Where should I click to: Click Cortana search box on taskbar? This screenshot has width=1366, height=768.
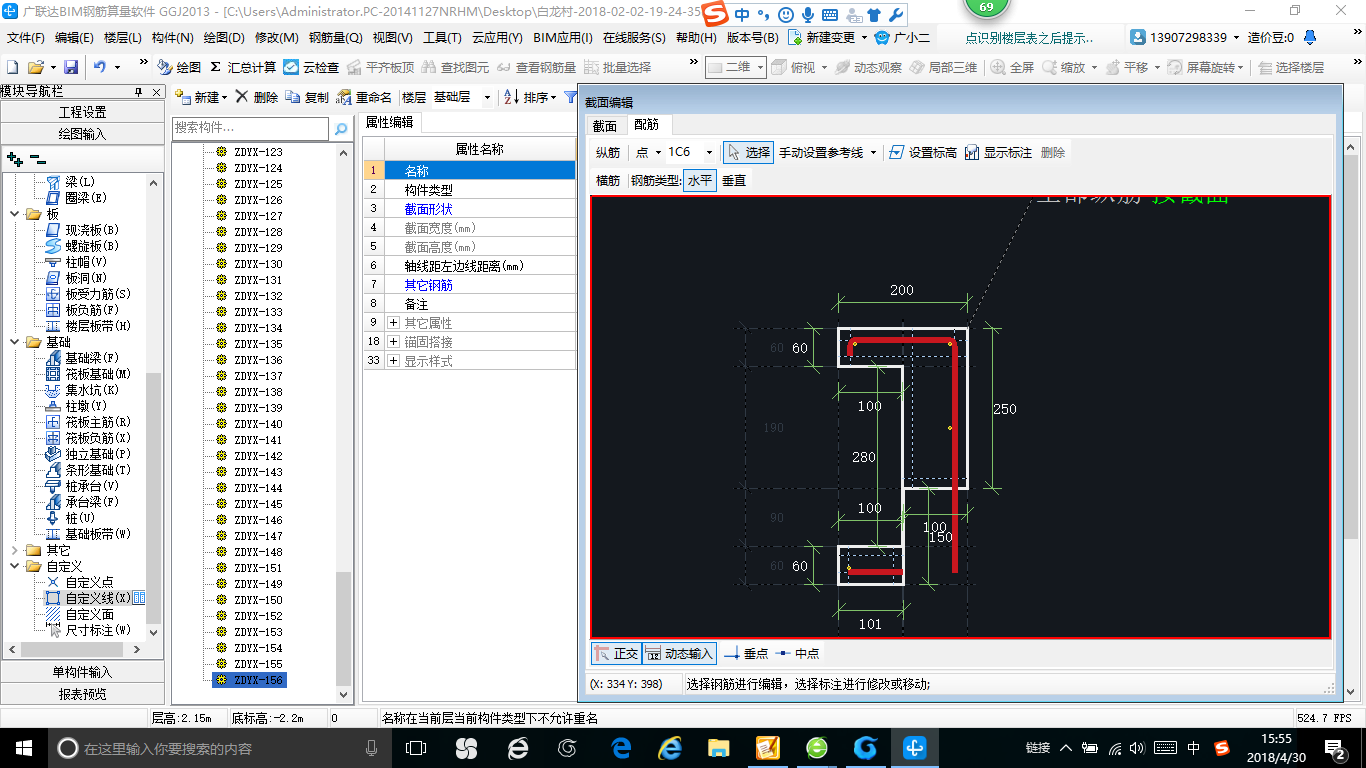pos(219,747)
